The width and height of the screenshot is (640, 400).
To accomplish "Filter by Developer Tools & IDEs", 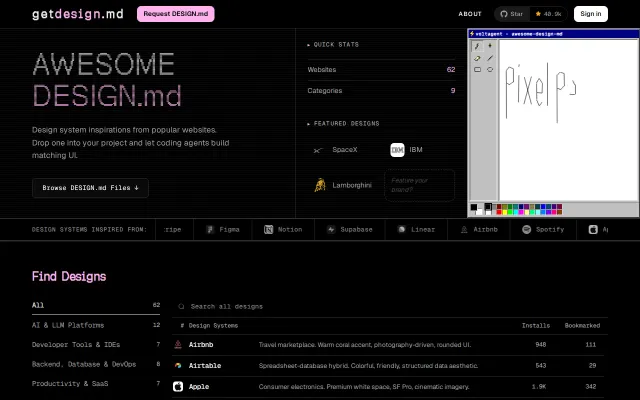I will (96, 345).
